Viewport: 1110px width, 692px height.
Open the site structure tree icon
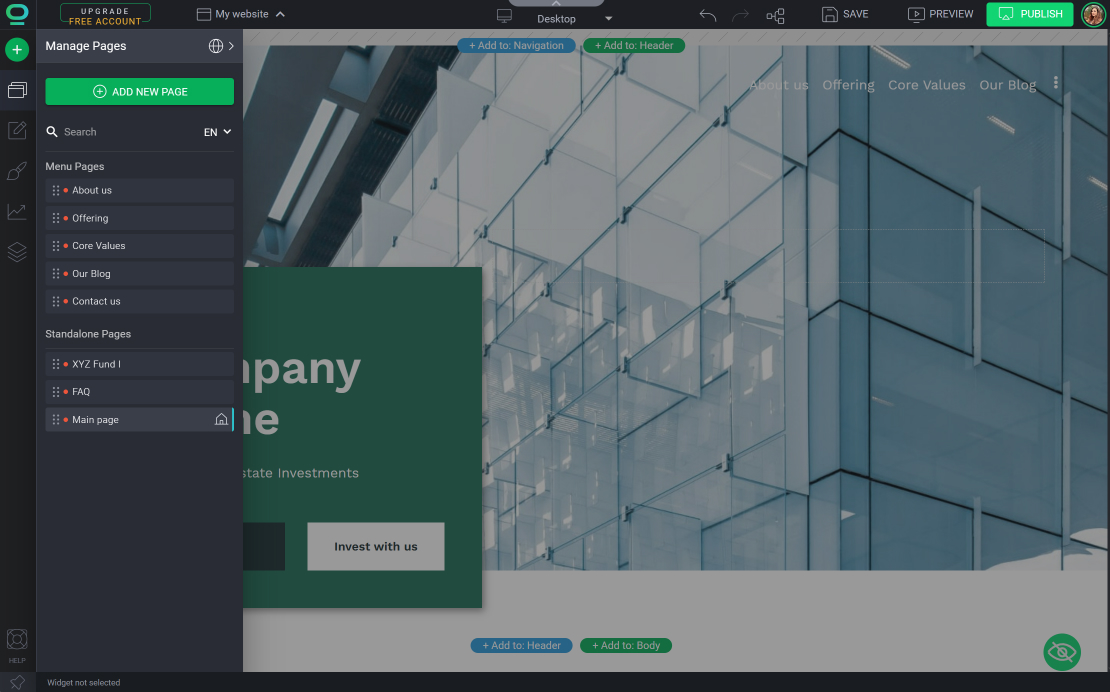pyautogui.click(x=775, y=16)
